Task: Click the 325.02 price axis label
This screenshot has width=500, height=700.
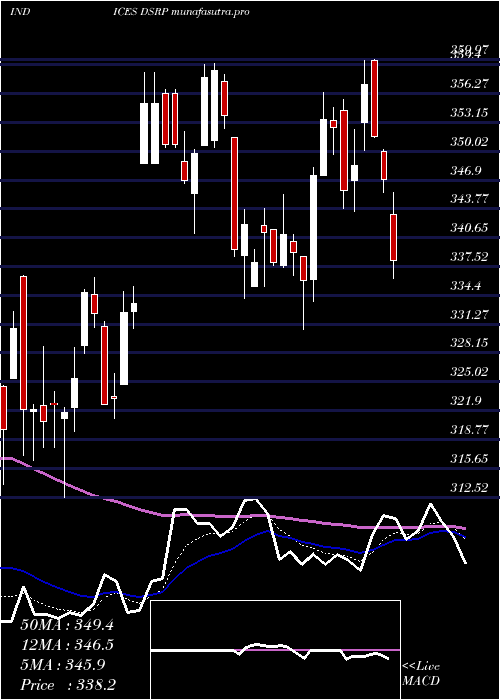Action: (x=468, y=372)
